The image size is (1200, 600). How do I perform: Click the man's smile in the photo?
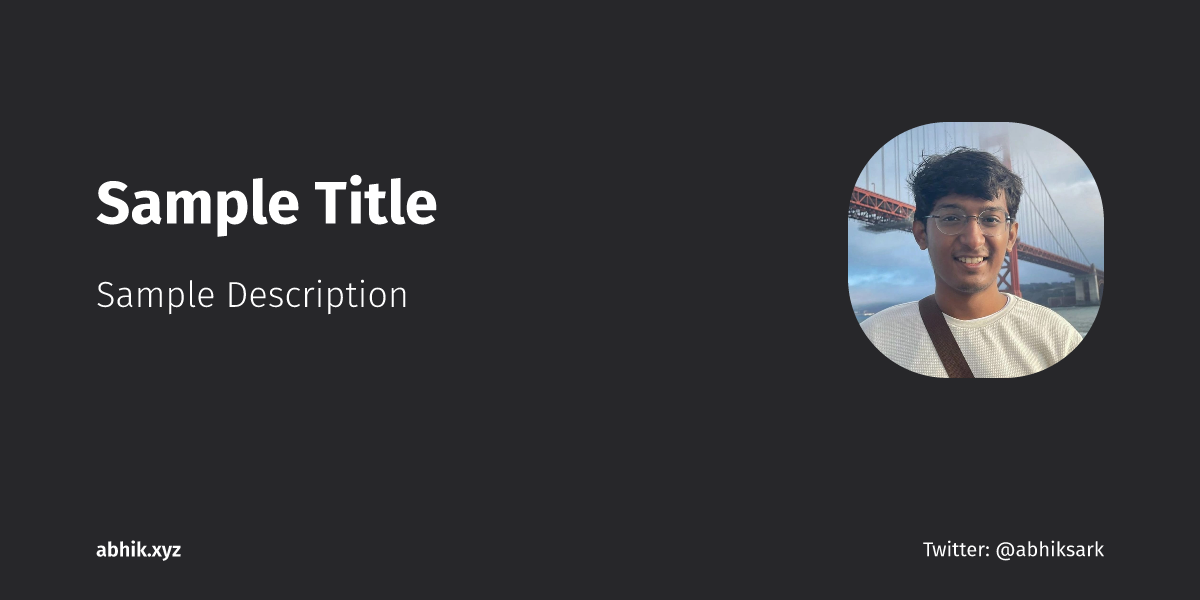pos(969,260)
